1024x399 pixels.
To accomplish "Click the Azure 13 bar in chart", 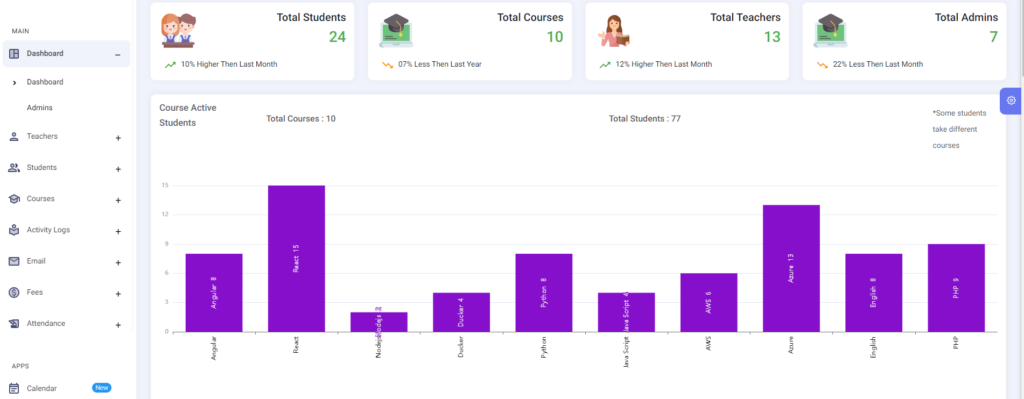I will [x=791, y=268].
